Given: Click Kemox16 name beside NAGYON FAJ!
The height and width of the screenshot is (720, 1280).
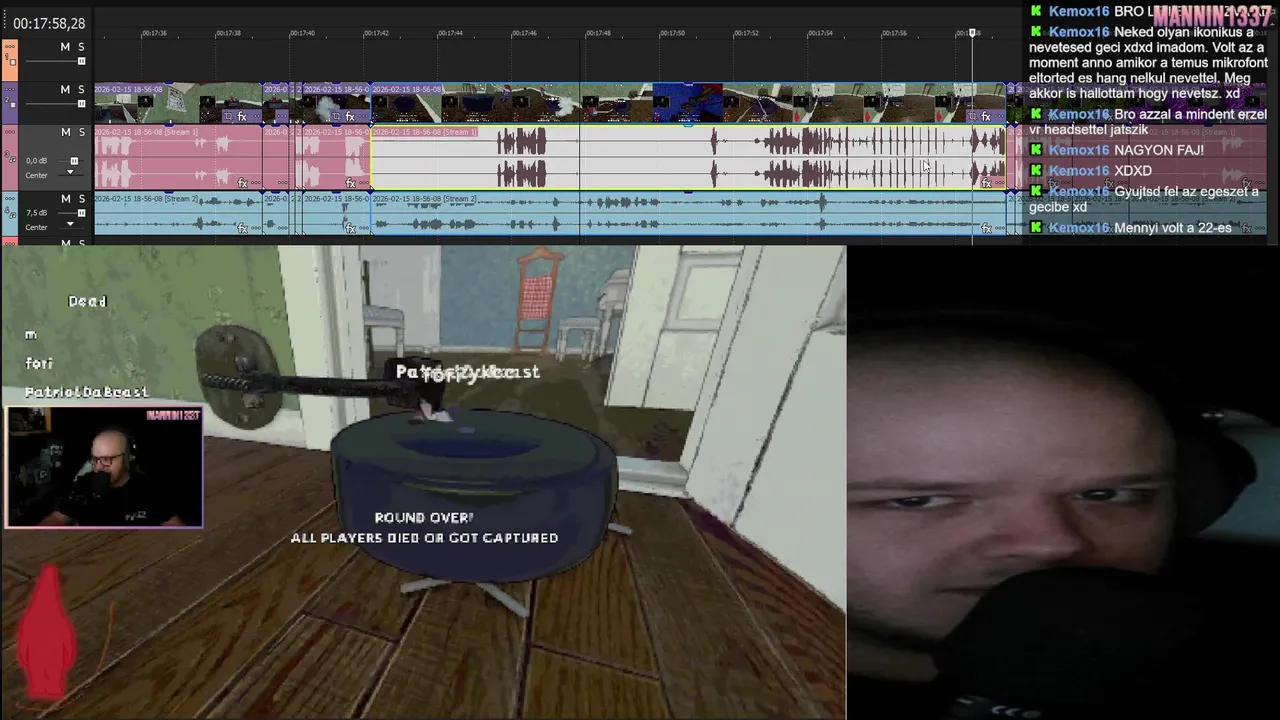Looking at the screenshot, I should pyautogui.click(x=1079, y=150).
